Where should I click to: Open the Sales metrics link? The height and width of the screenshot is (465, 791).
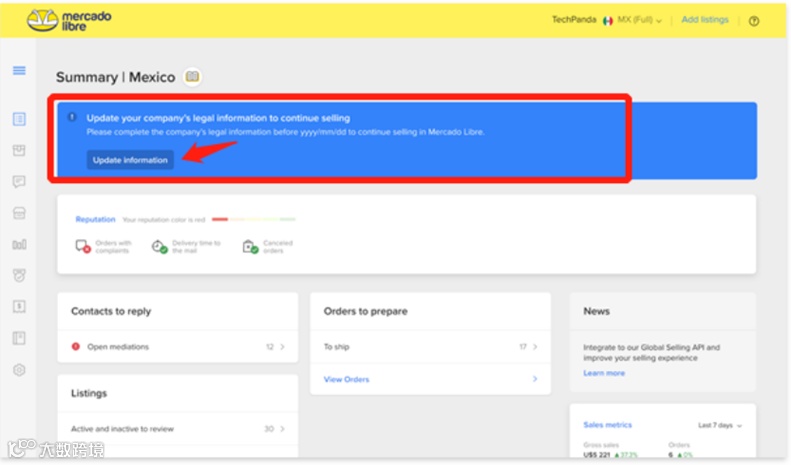click(607, 425)
